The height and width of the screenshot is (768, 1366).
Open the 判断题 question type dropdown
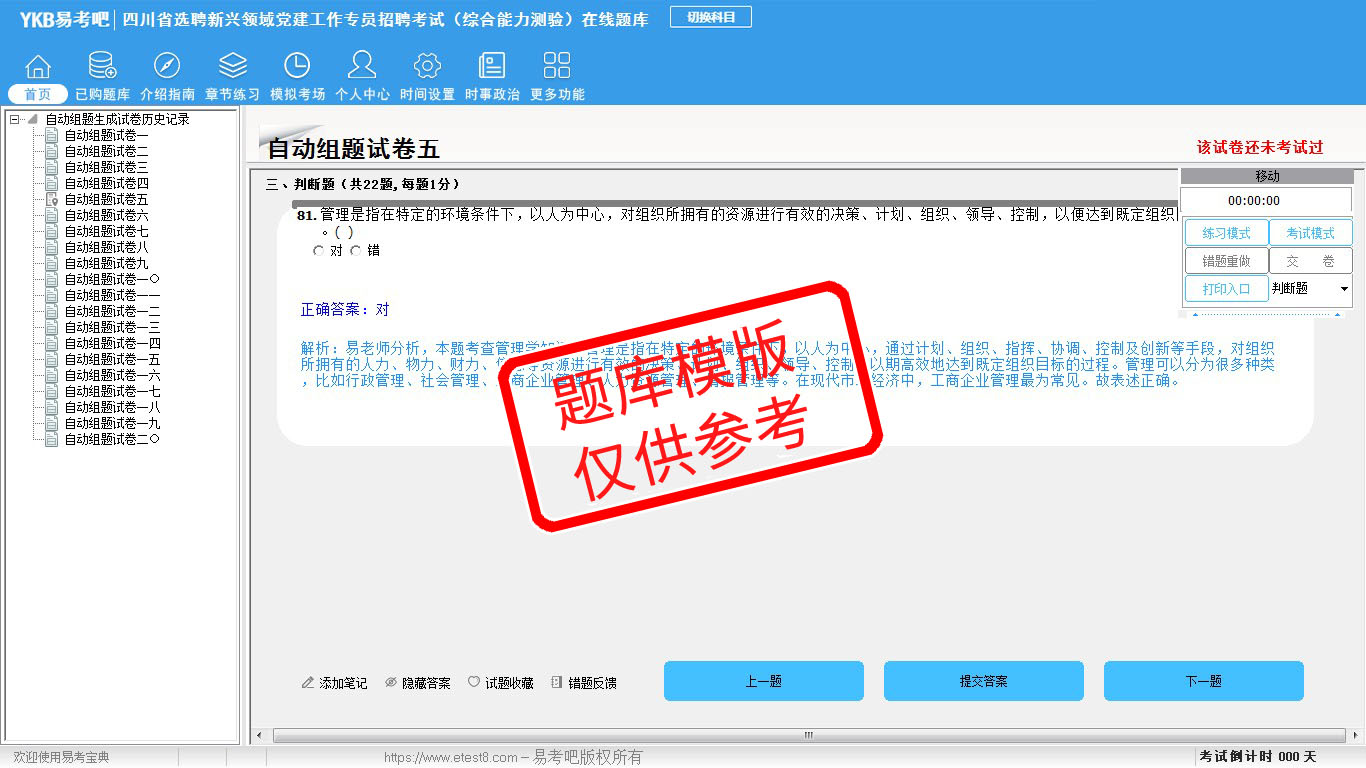click(1343, 289)
